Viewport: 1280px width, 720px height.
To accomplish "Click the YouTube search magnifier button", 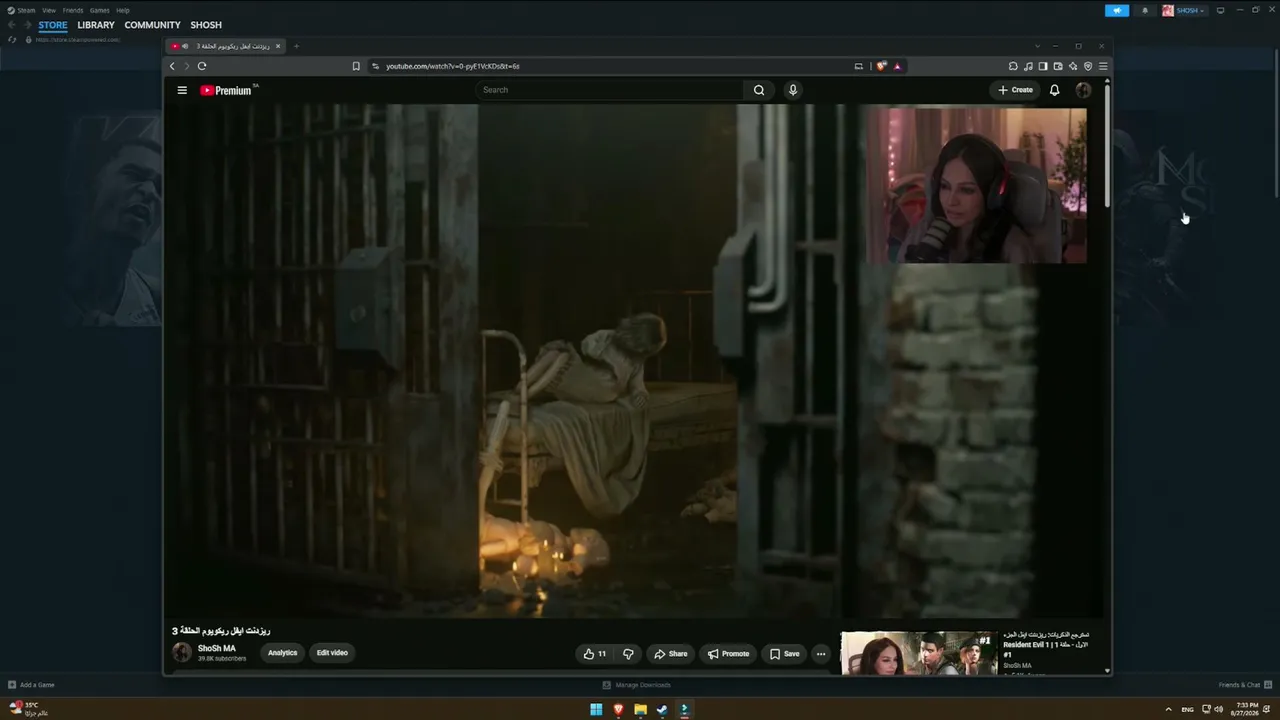I will click(x=759, y=90).
